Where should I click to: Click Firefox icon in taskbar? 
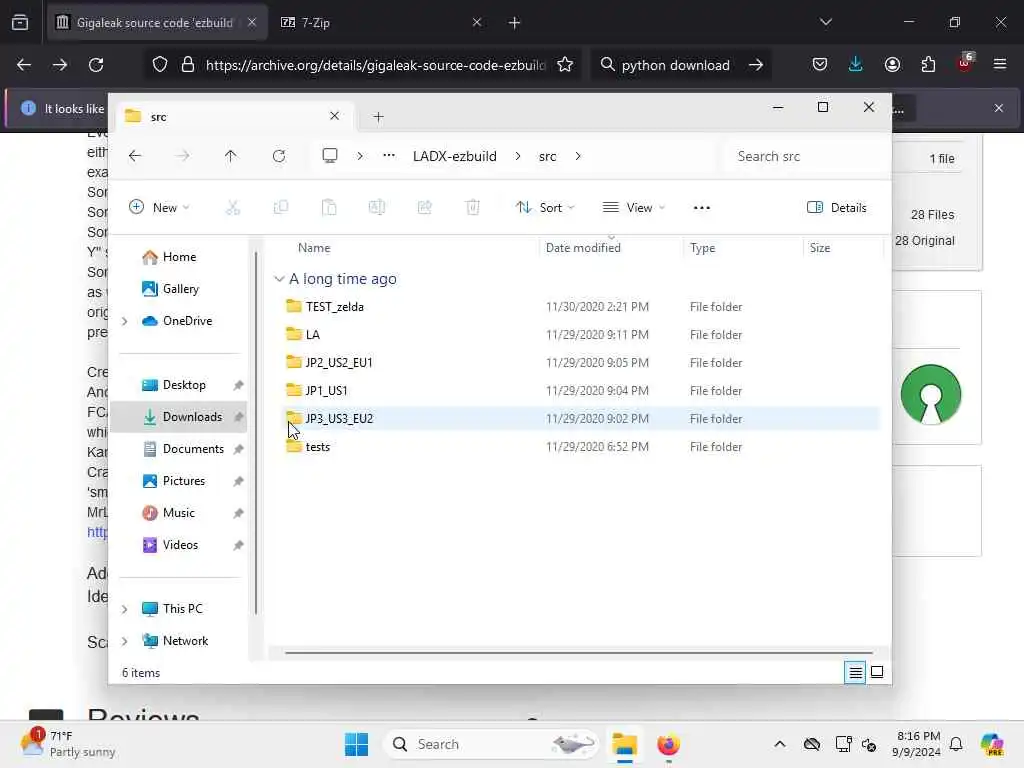668,744
